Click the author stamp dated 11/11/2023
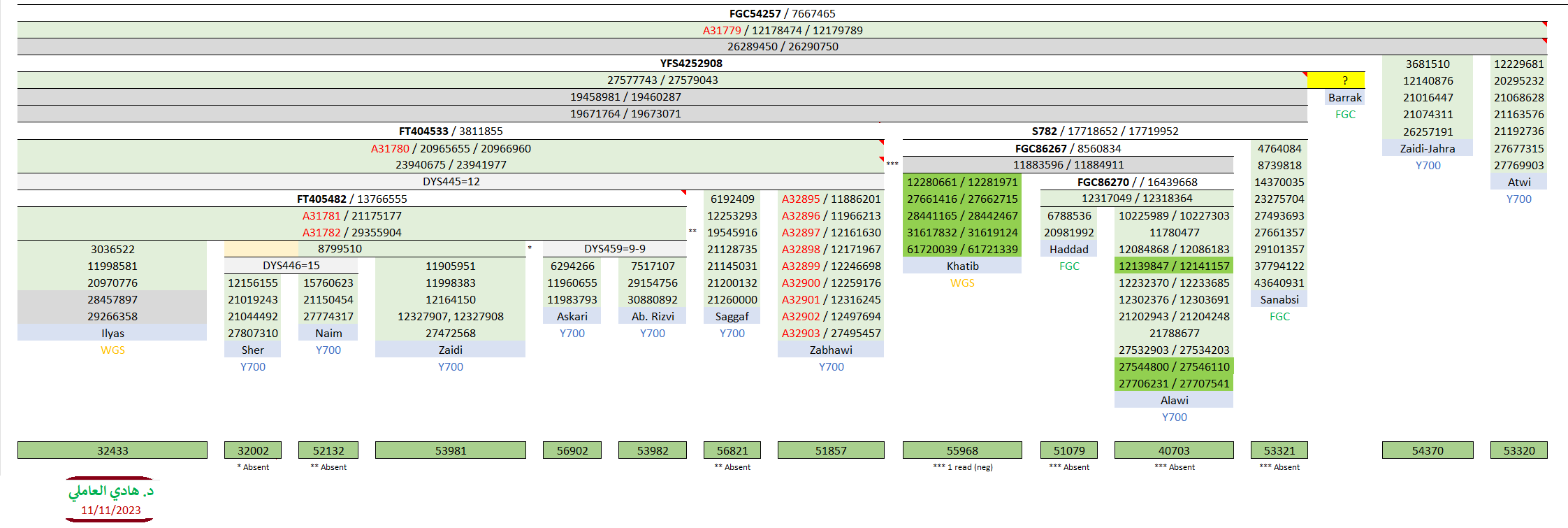Image resolution: width=1568 pixels, height=528 pixels. click(x=111, y=500)
